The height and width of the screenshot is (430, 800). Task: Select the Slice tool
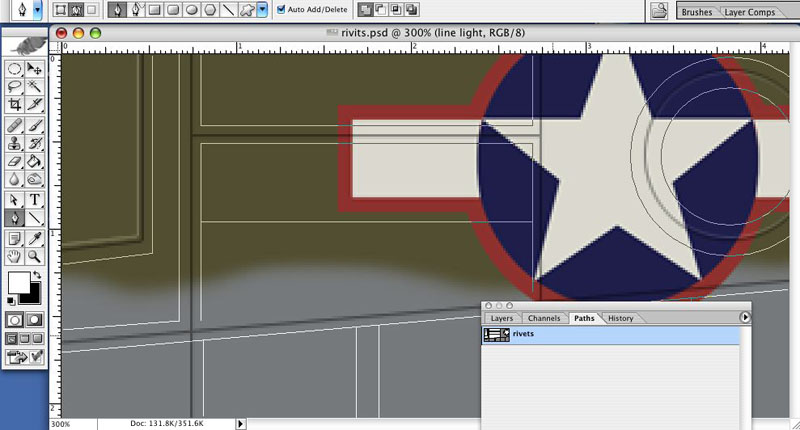[x=34, y=105]
